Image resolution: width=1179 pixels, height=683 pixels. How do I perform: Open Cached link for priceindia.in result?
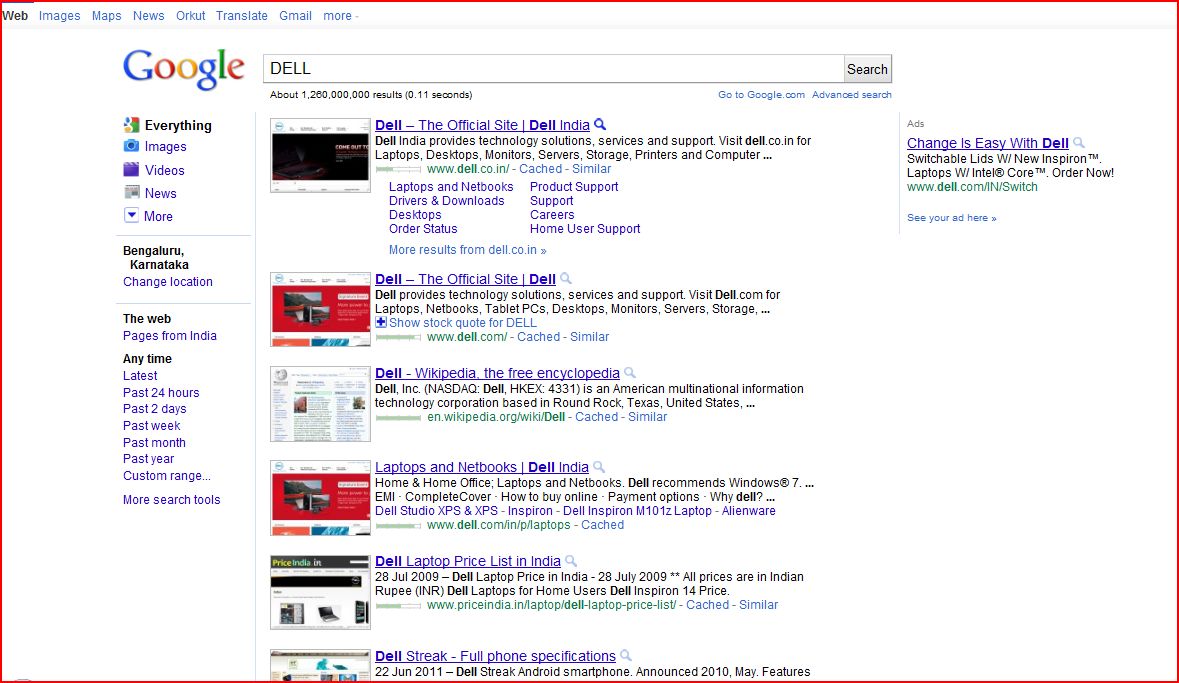[x=708, y=605]
